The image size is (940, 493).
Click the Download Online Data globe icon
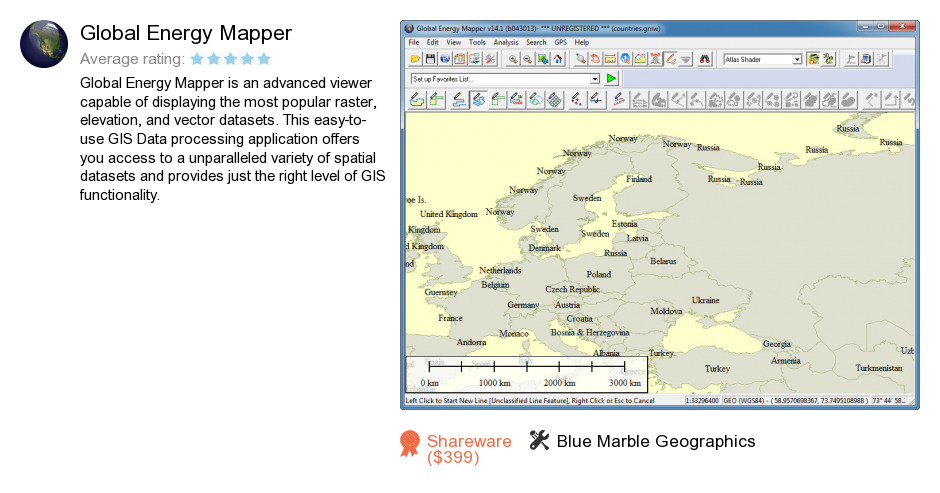pyautogui.click(x=445, y=59)
